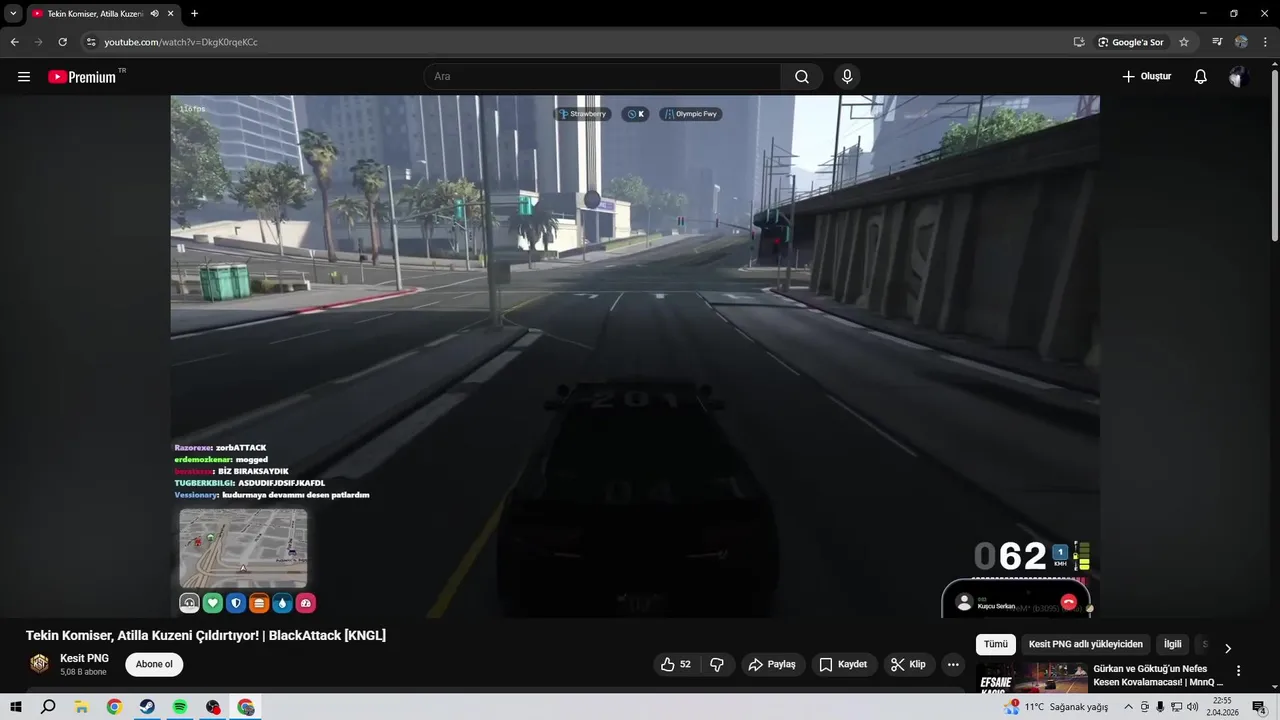Subscribe with the Abone ol button
The height and width of the screenshot is (720, 1280).
coord(154,664)
